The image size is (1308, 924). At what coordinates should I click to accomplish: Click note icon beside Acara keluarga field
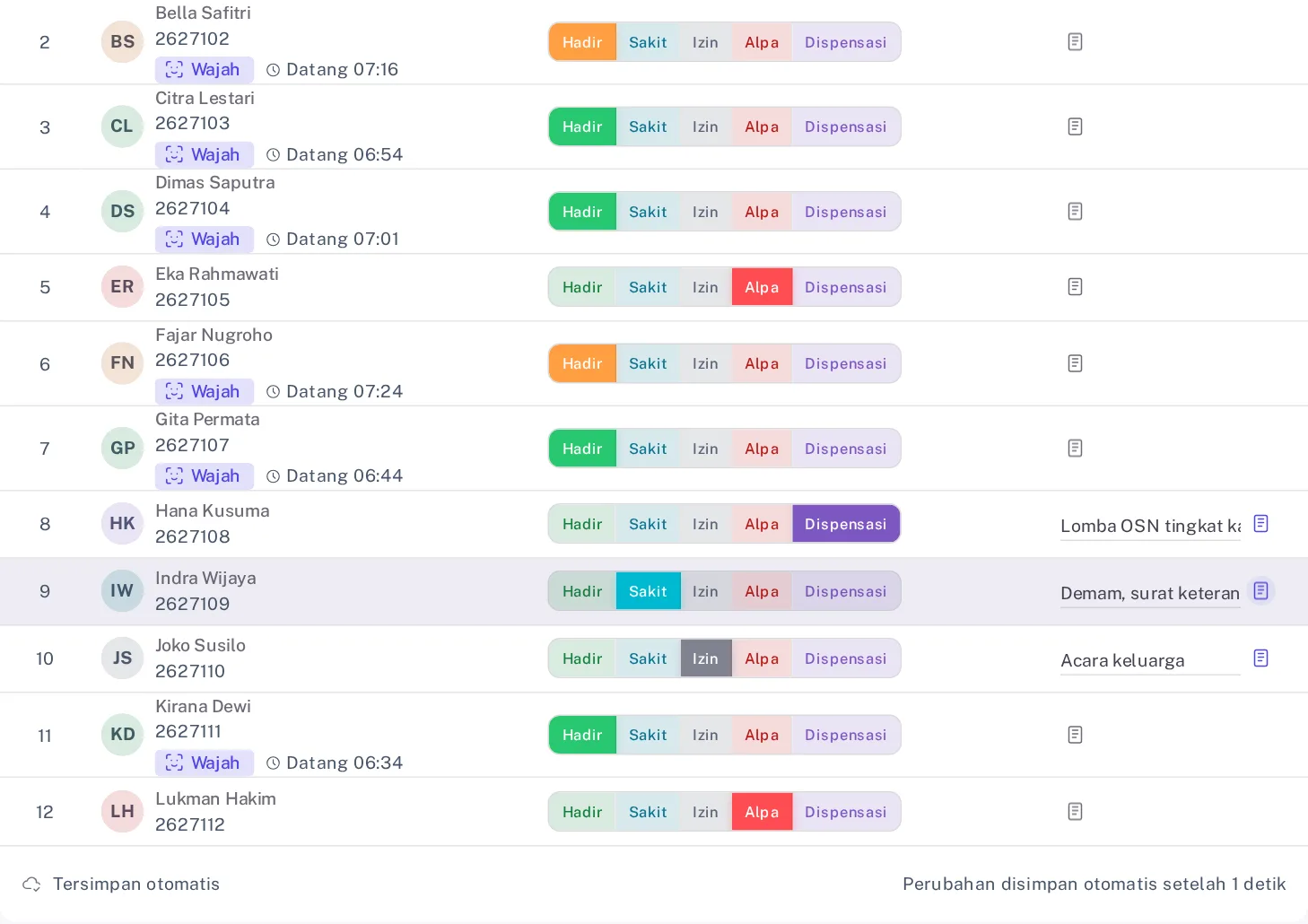[1260, 658]
